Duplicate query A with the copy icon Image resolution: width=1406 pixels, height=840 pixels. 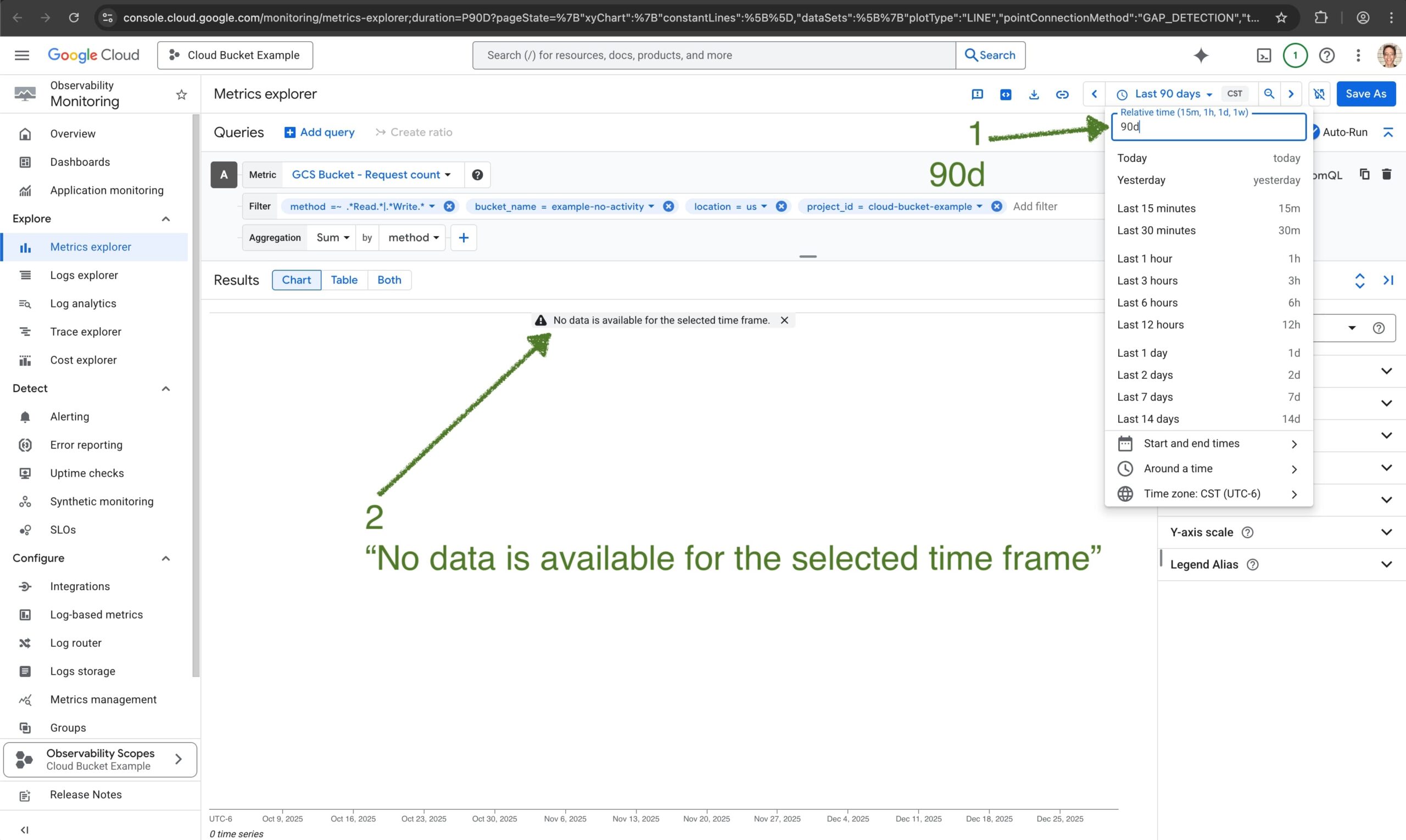click(1364, 175)
